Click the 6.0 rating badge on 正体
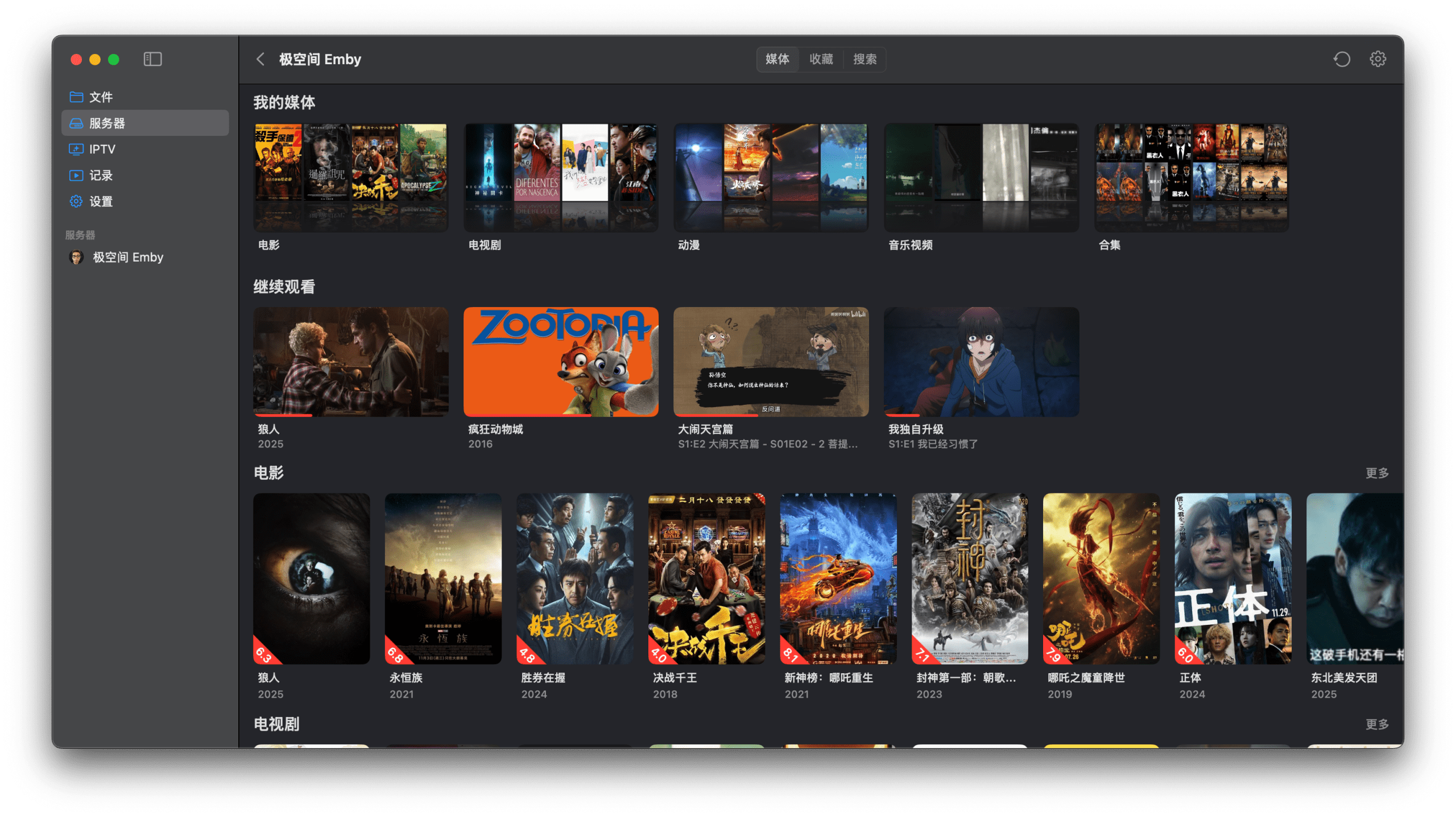 tap(1186, 654)
